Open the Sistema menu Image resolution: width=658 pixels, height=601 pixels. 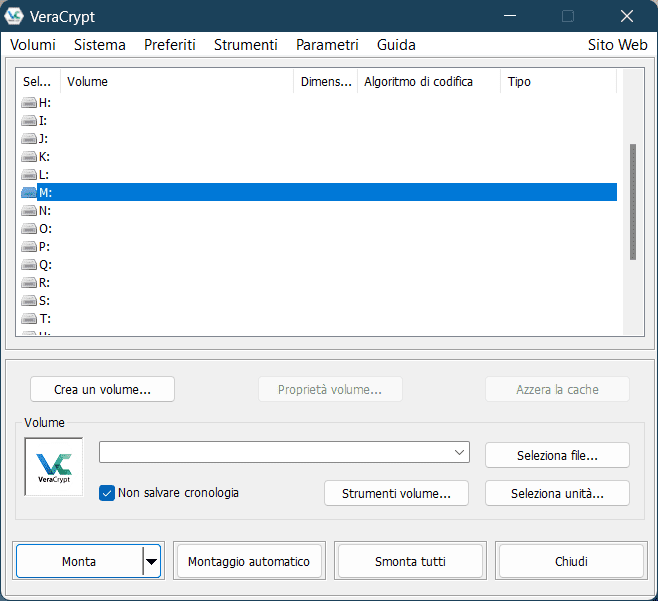(99, 45)
